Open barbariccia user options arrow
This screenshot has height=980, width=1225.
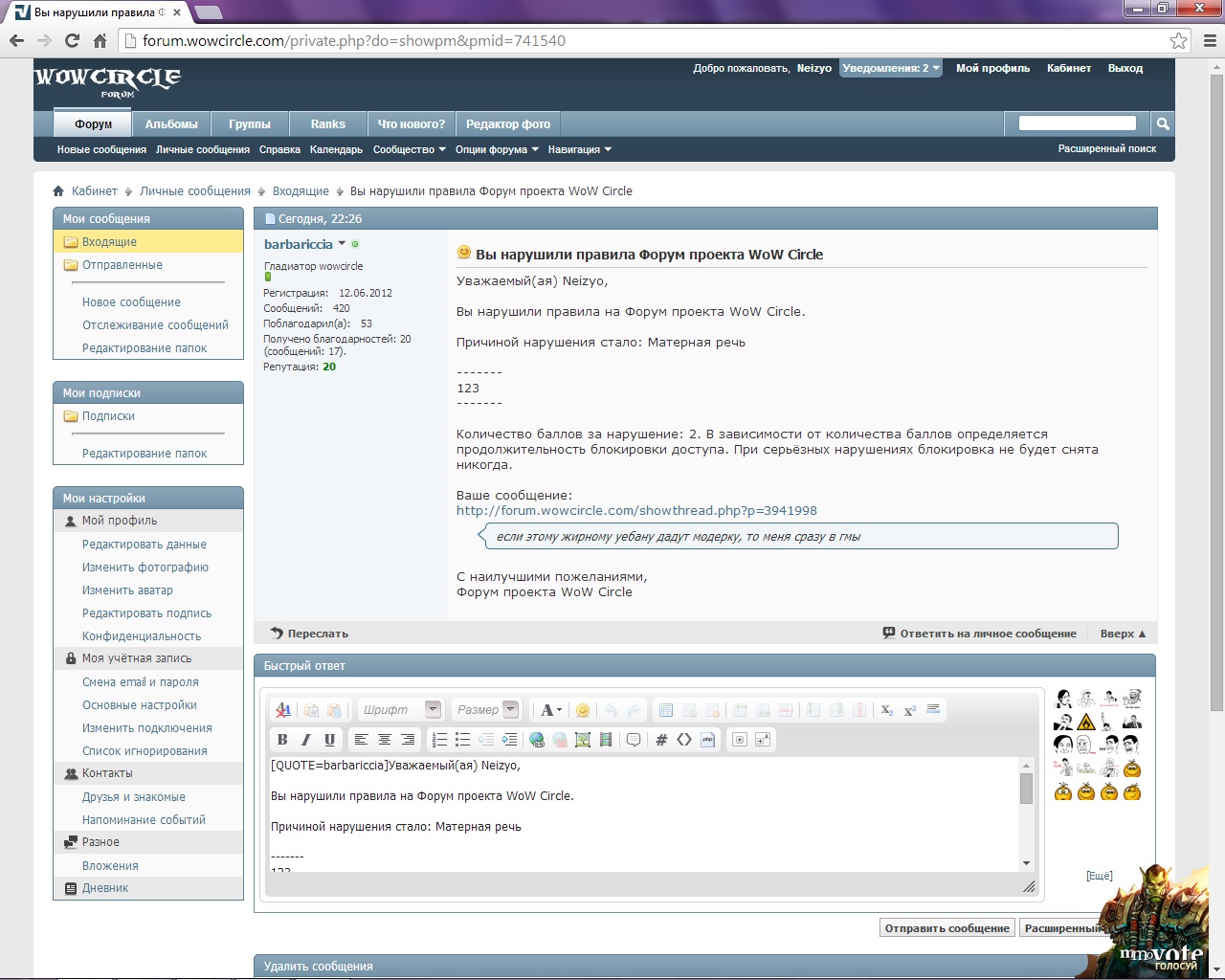342,243
